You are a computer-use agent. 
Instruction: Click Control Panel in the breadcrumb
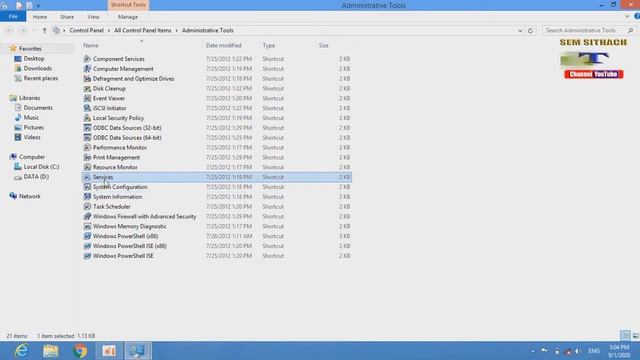click(x=86, y=30)
